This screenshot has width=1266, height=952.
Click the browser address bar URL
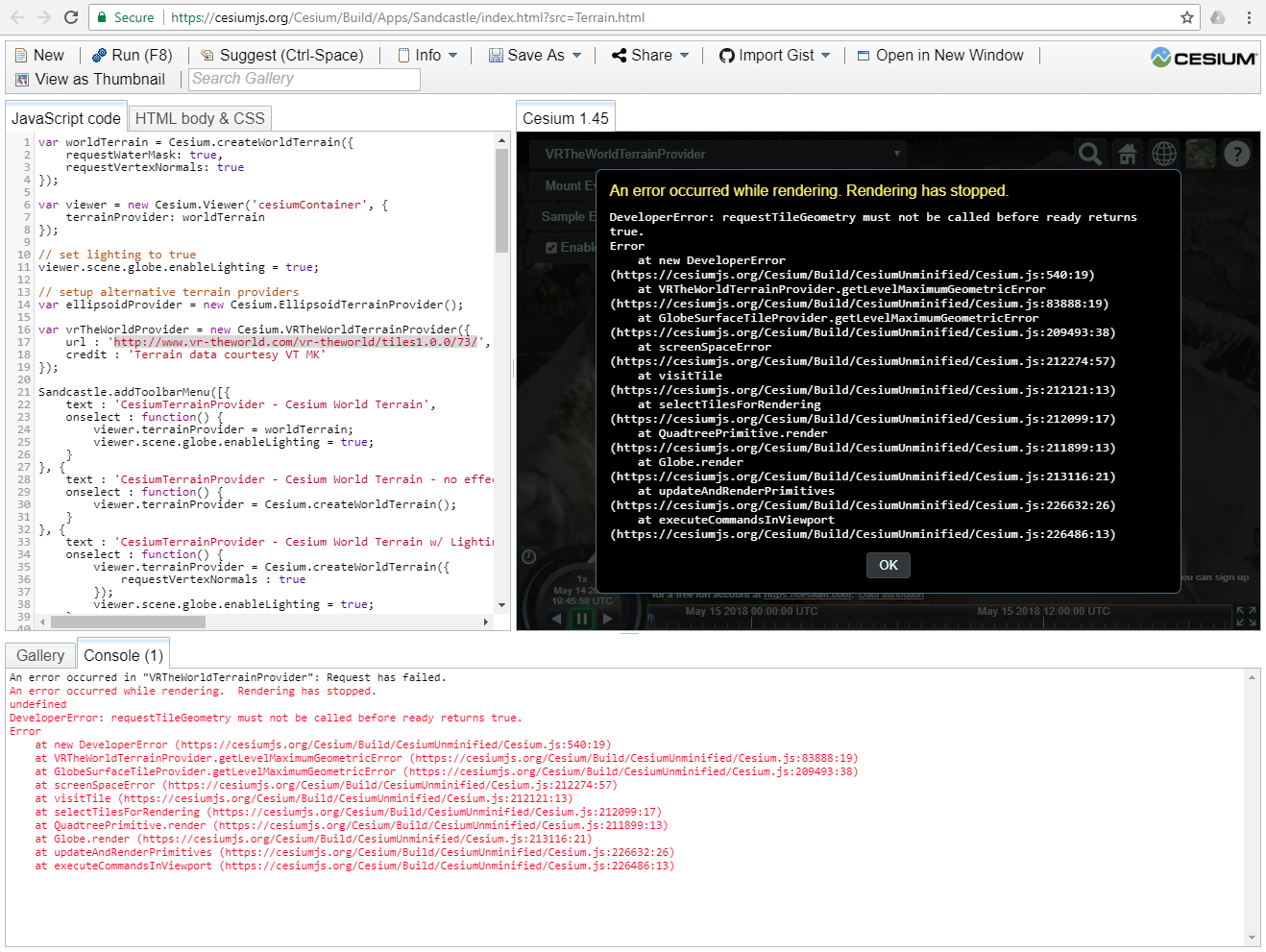[407, 17]
